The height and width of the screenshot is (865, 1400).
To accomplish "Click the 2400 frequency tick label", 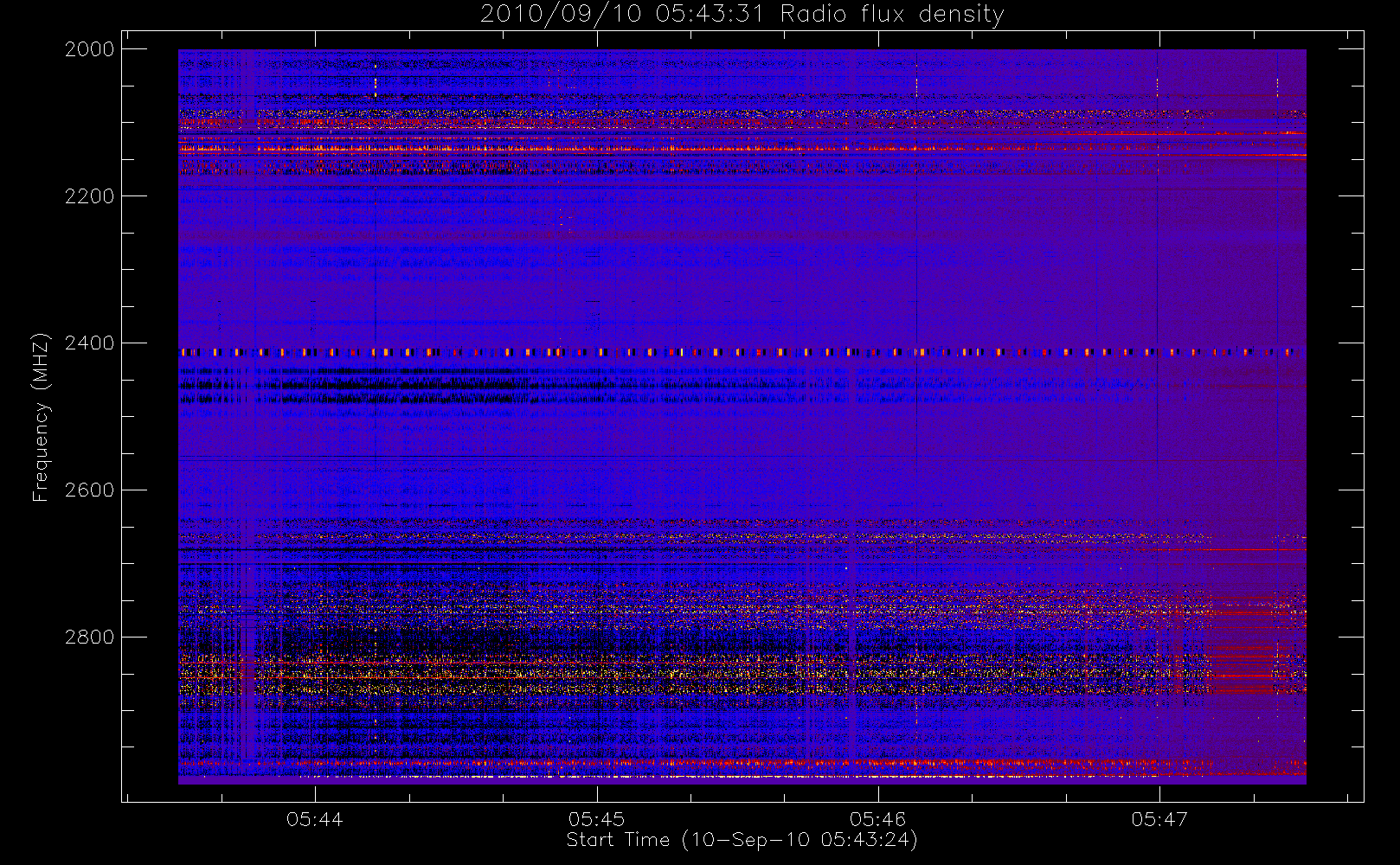I will click(90, 343).
